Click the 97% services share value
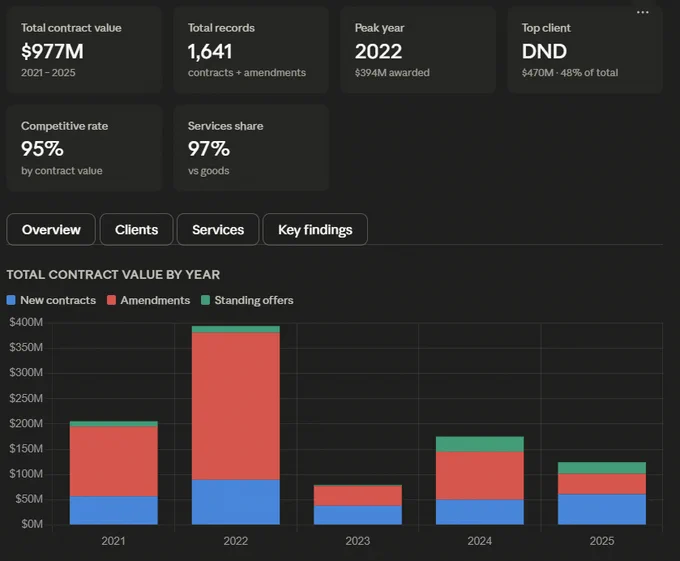 pos(209,149)
